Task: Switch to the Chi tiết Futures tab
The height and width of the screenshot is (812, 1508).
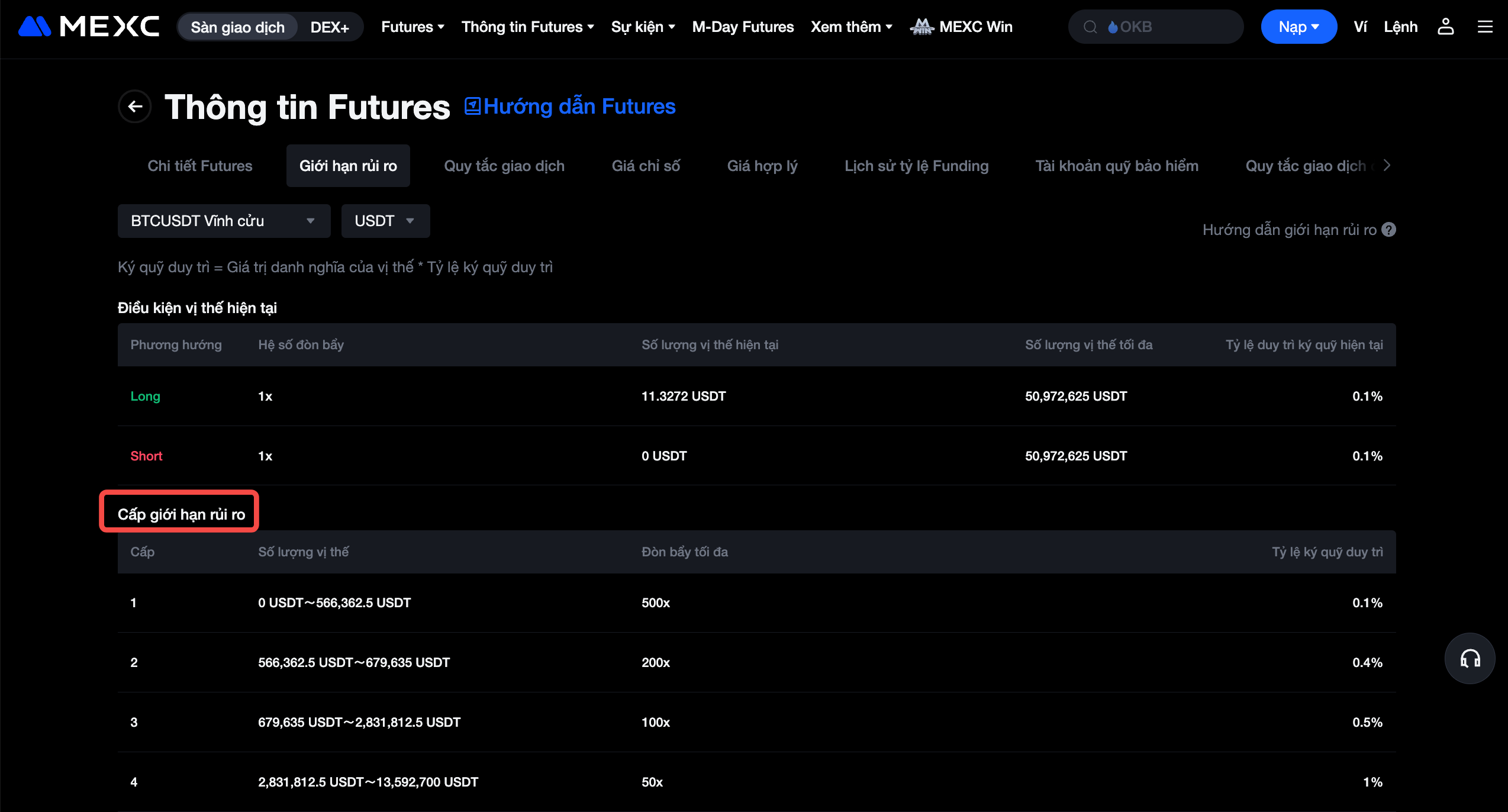Action: tap(199, 166)
